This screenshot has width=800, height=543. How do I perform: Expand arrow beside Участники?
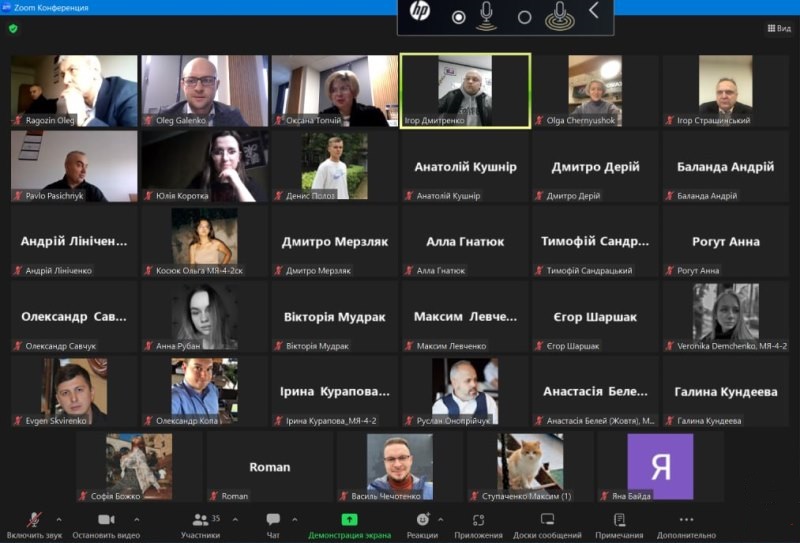click(235, 520)
